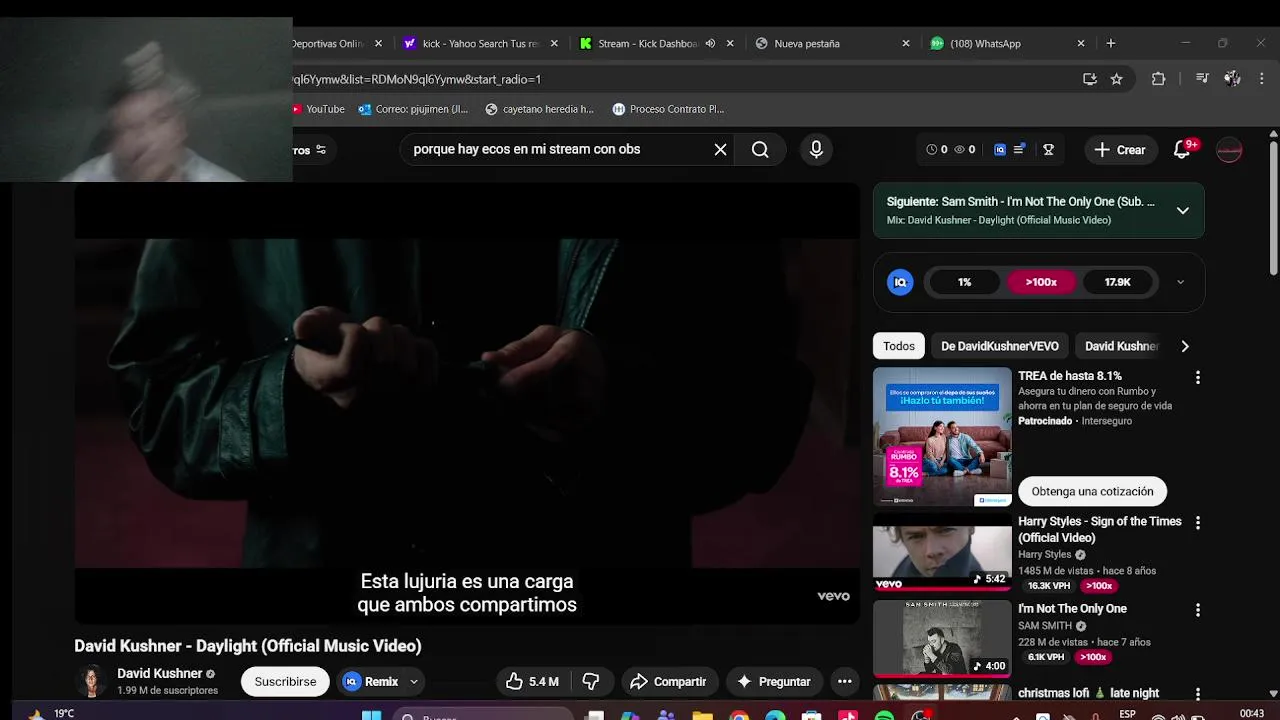Bookmark this page with the star icon
Image resolution: width=1280 pixels, height=720 pixels.
[x=1116, y=79]
